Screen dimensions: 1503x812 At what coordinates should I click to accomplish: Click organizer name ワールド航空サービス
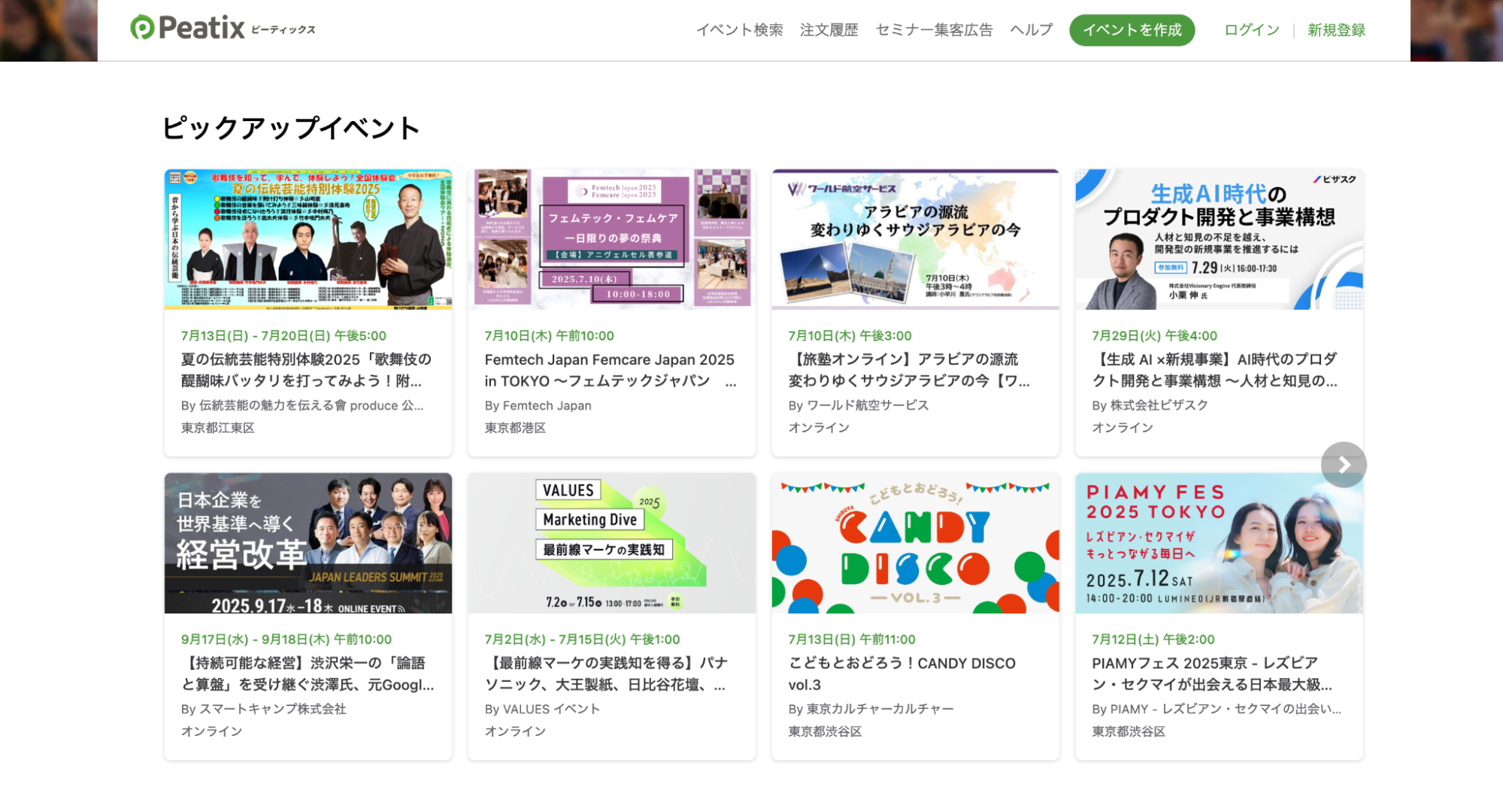(x=867, y=405)
